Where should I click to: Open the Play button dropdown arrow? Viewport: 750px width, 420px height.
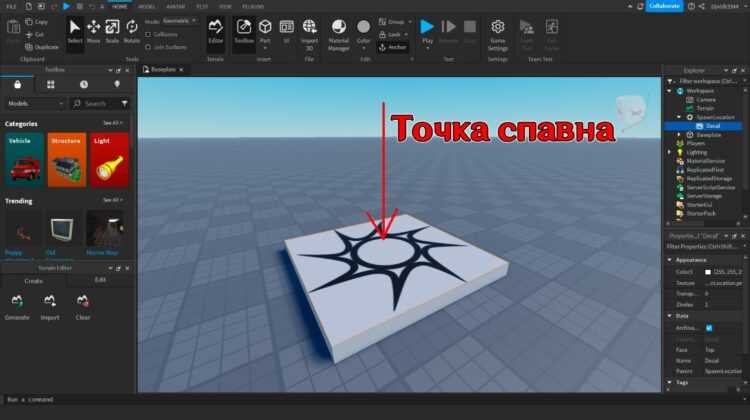(428, 49)
